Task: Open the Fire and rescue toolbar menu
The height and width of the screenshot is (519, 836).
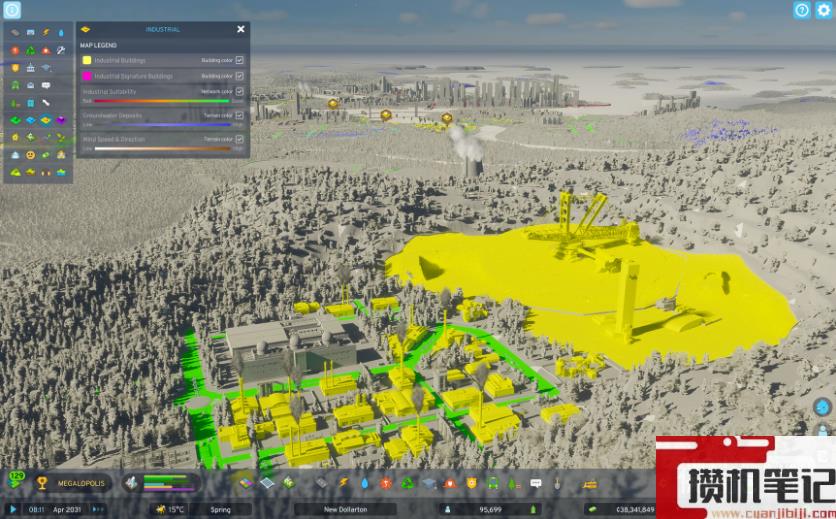Action: pyautogui.click(x=451, y=483)
